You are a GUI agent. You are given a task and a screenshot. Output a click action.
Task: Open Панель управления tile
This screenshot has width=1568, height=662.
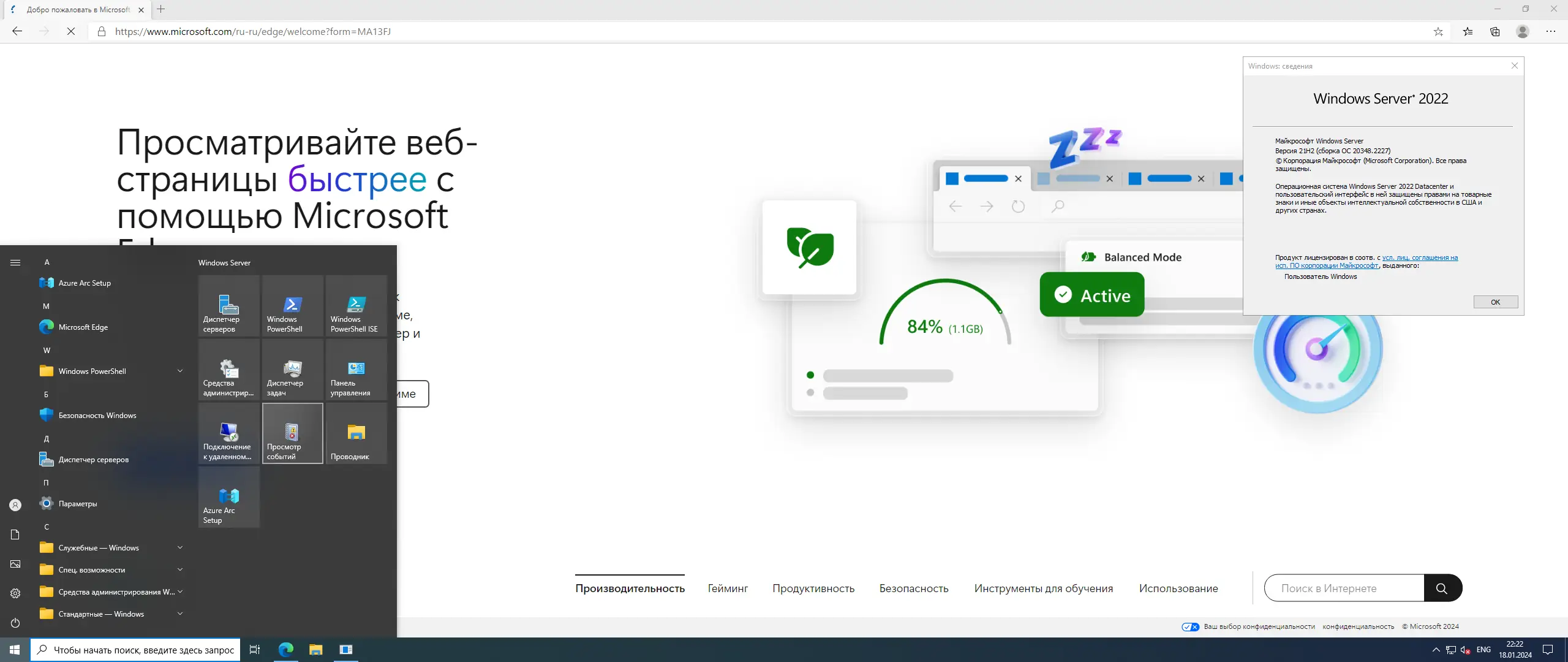pos(356,370)
